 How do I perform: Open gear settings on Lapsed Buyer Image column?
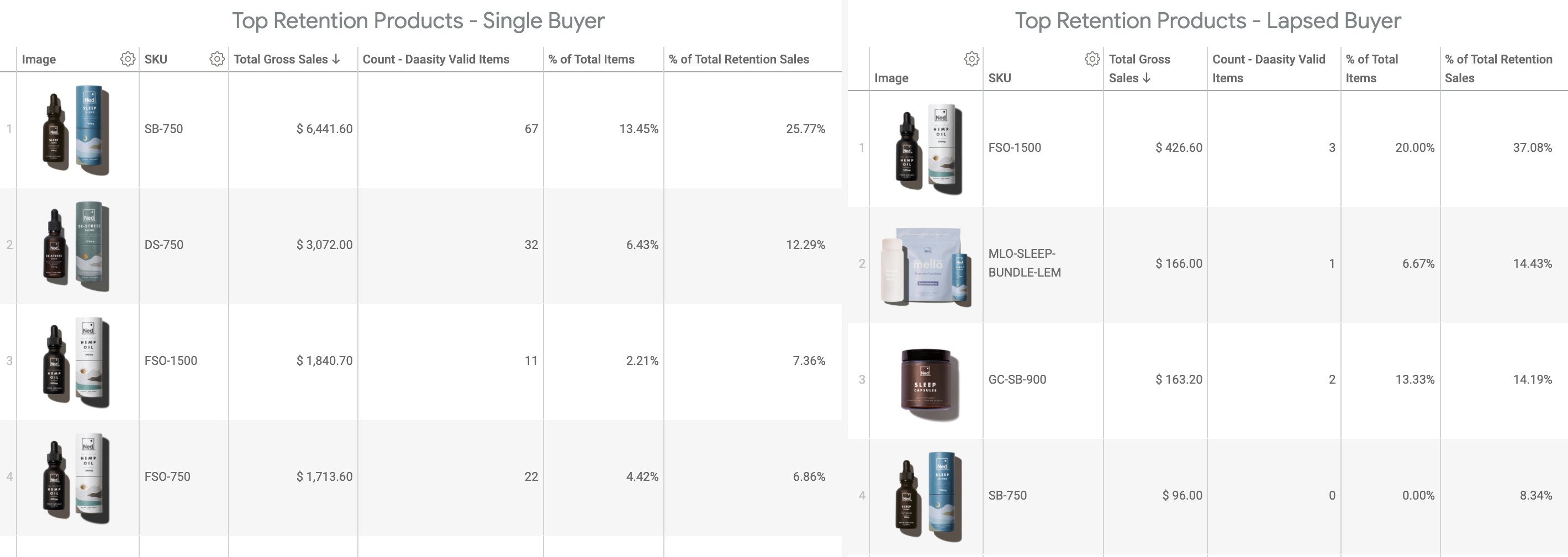click(972, 59)
